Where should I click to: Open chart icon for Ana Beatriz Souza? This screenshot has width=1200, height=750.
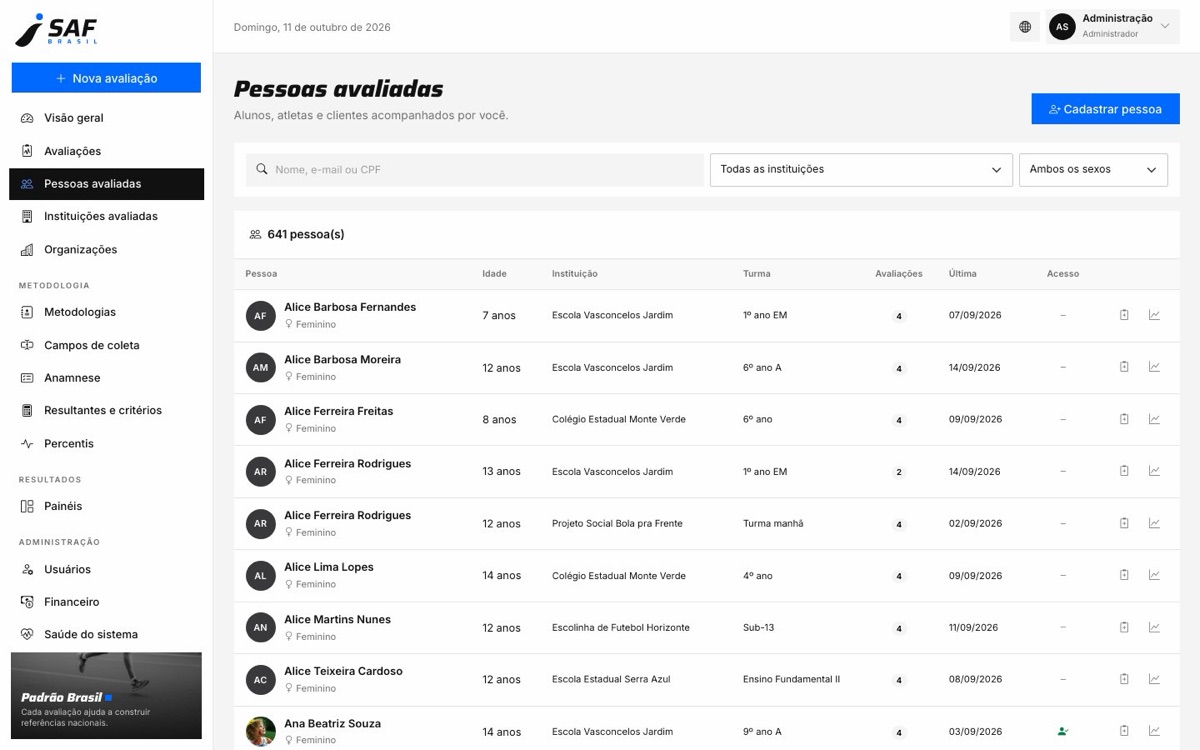click(1154, 731)
